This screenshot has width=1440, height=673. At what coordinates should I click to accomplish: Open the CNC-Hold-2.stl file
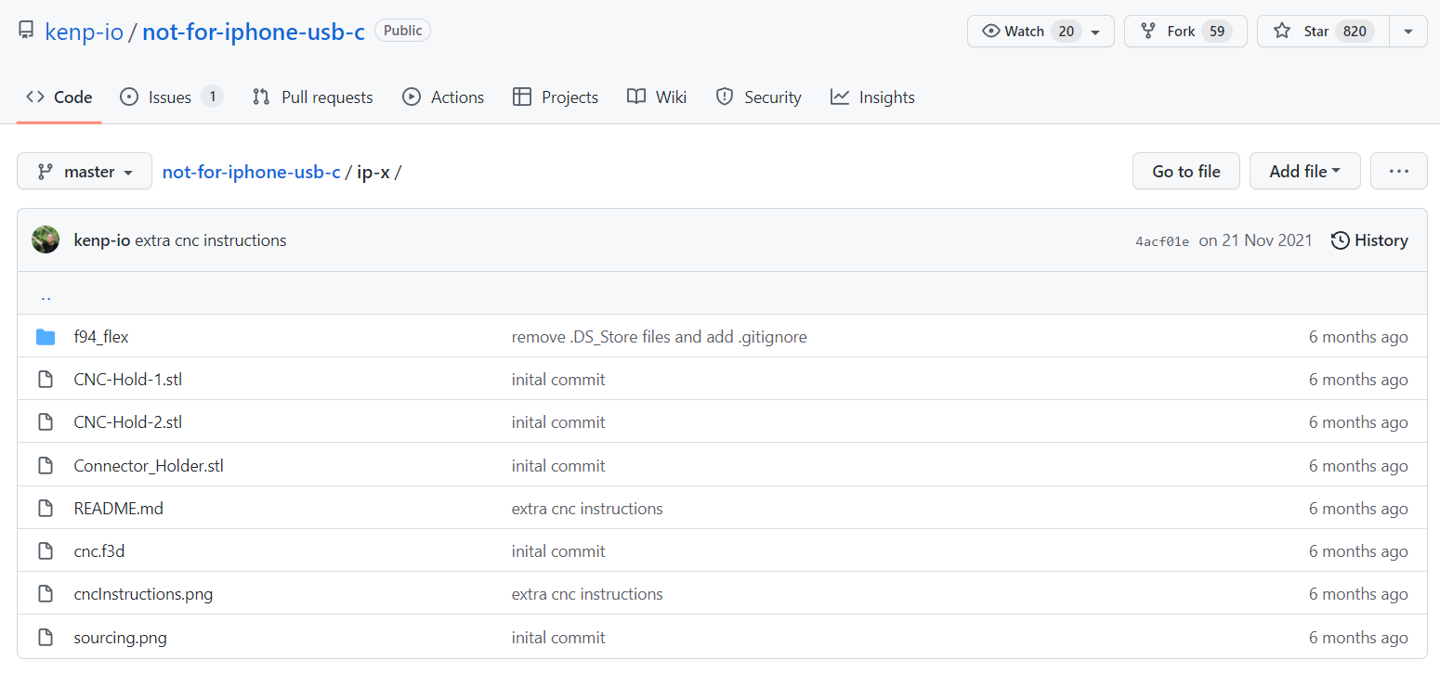[128, 422]
